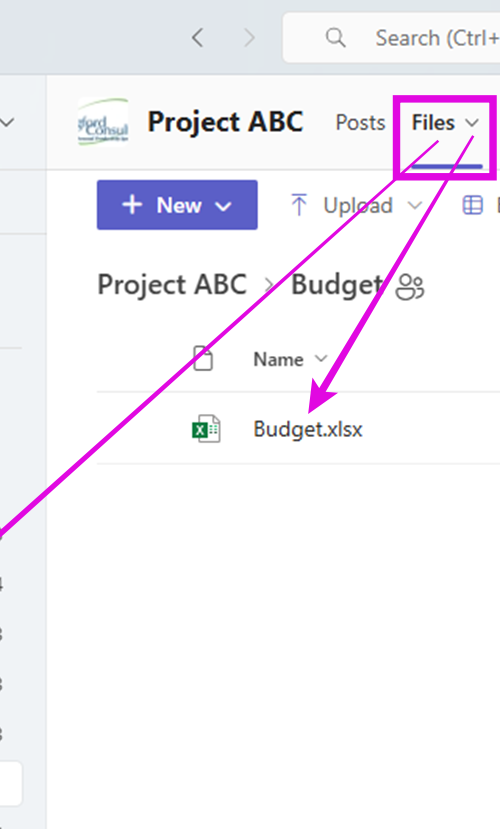Open the New button dropdown arrow
The image size is (500, 829).
[x=224, y=206]
